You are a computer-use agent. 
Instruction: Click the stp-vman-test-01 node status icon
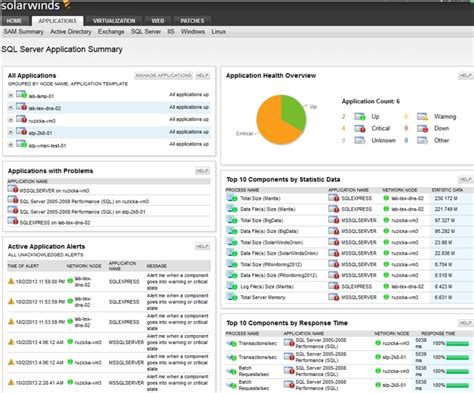point(21,144)
